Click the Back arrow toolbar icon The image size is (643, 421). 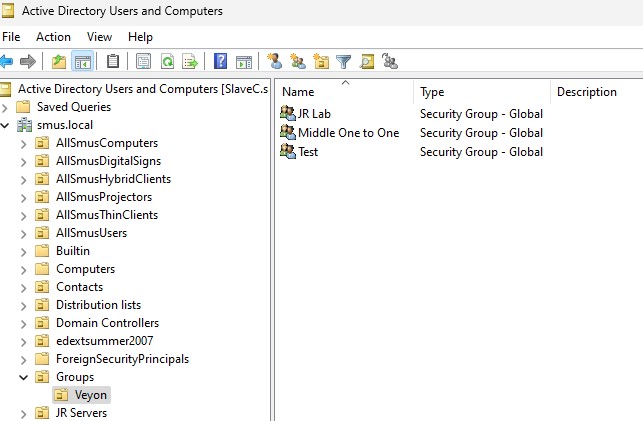pos(6,61)
